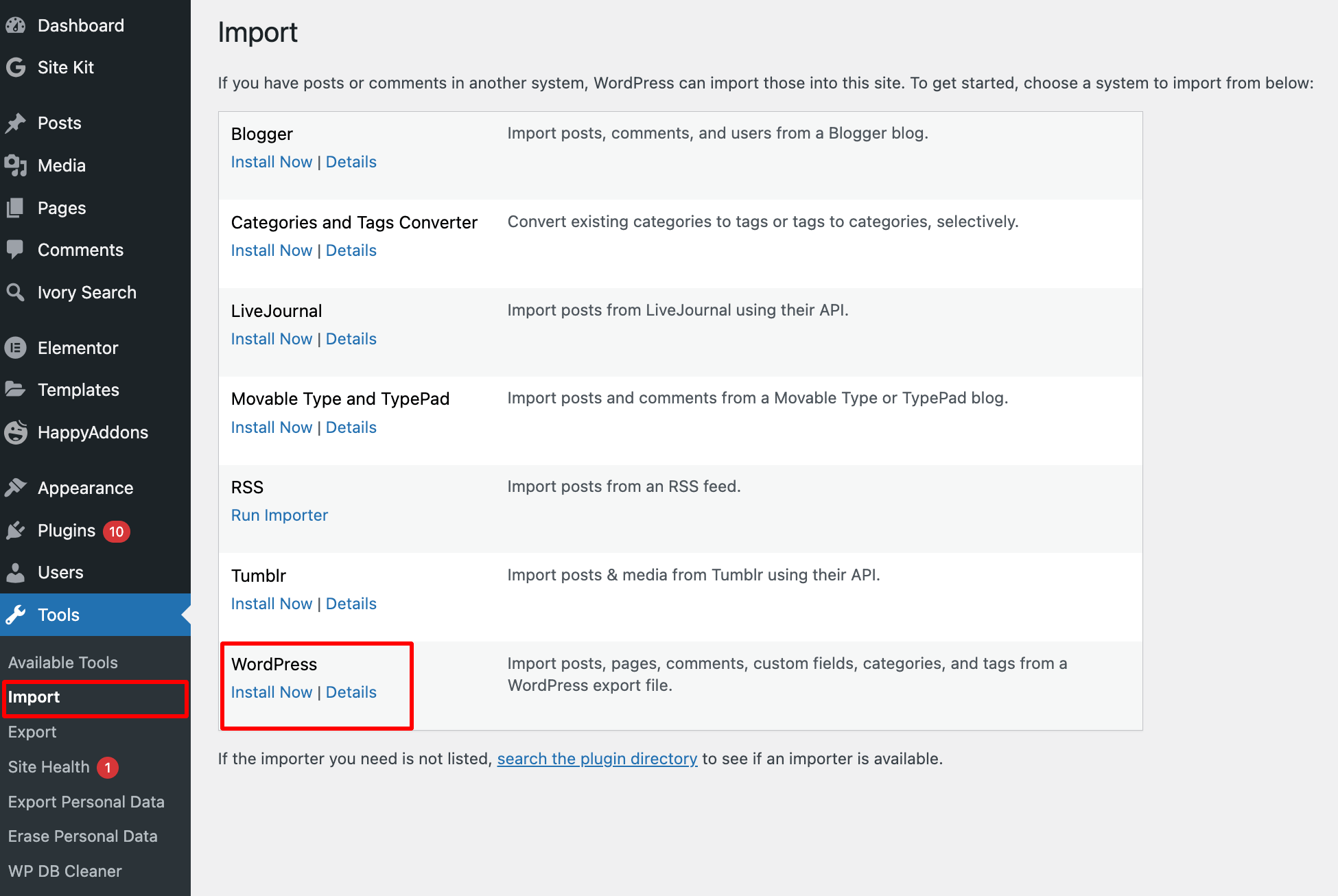Run the RSS importer
Image resolution: width=1338 pixels, height=896 pixels.
coord(279,515)
